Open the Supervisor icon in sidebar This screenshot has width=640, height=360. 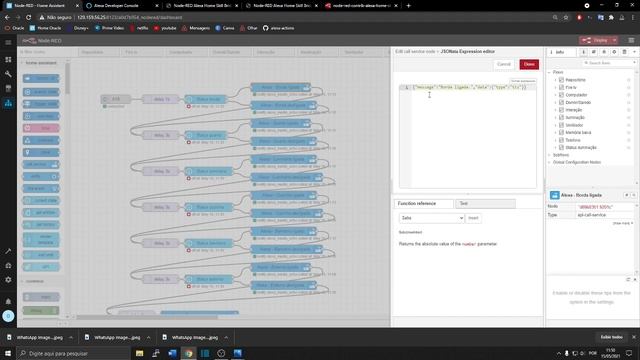pos(8,266)
